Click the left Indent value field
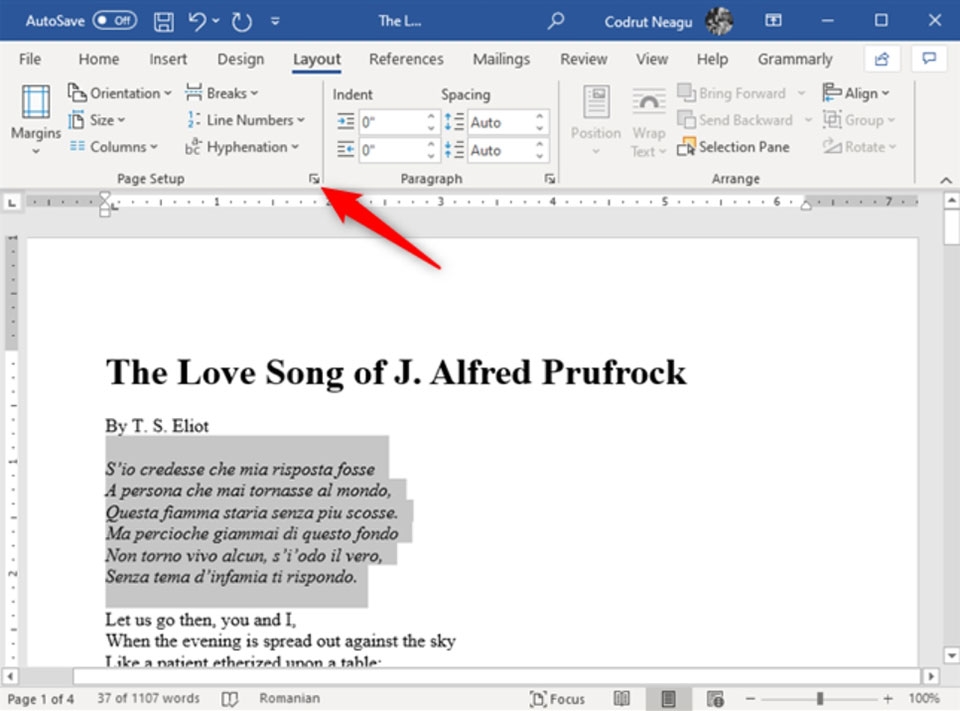Image resolution: width=960 pixels, height=711 pixels. 392,122
